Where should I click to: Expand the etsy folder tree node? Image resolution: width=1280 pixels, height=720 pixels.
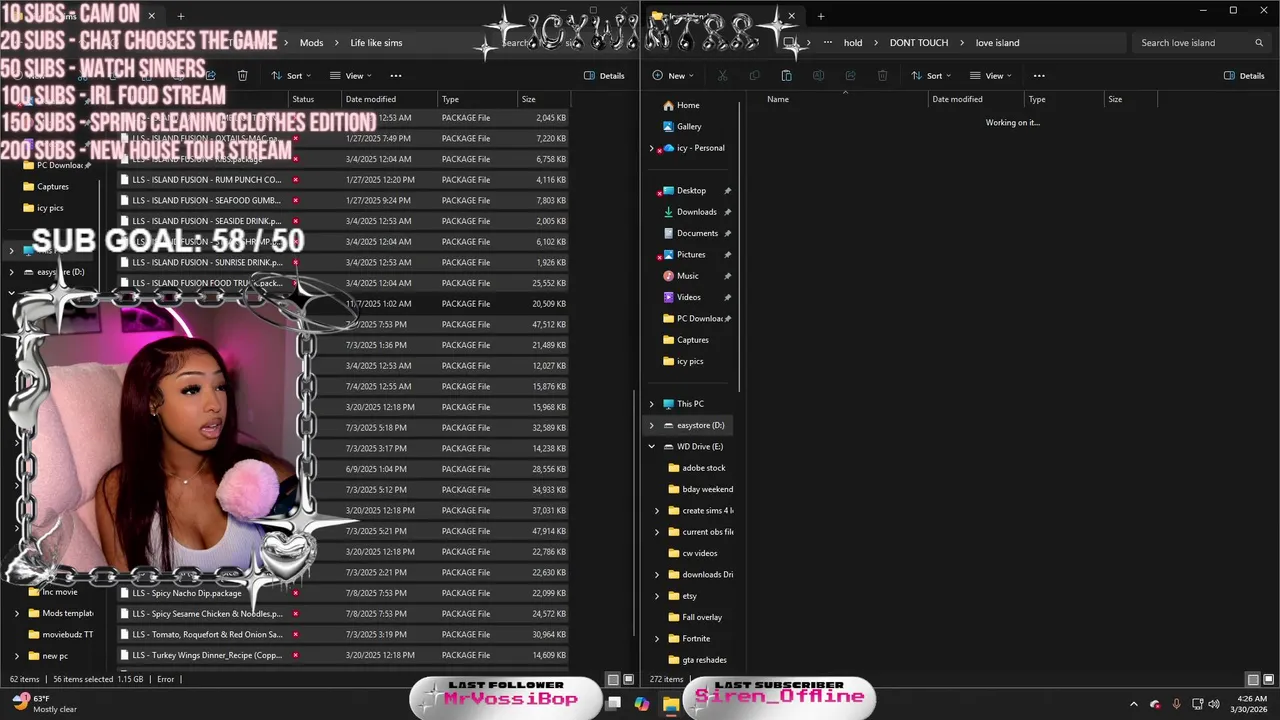pos(657,596)
